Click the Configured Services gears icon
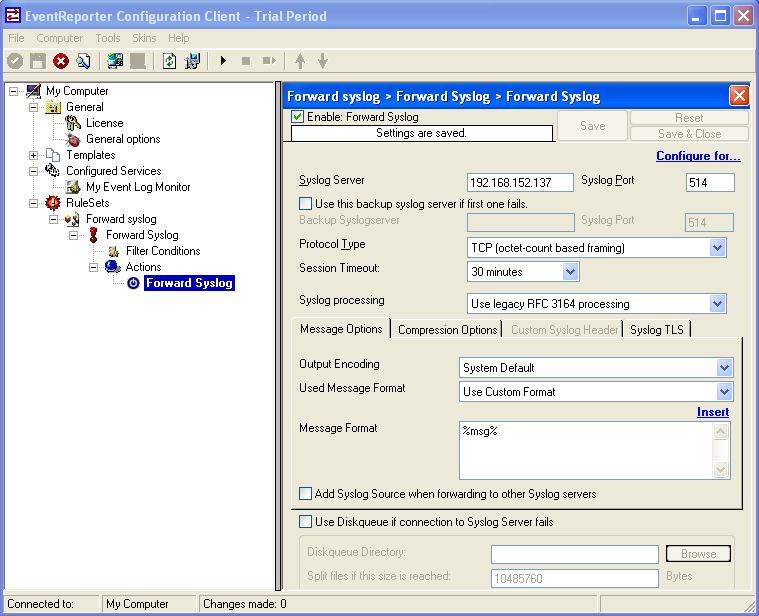Image resolution: width=759 pixels, height=616 pixels. coord(53,171)
